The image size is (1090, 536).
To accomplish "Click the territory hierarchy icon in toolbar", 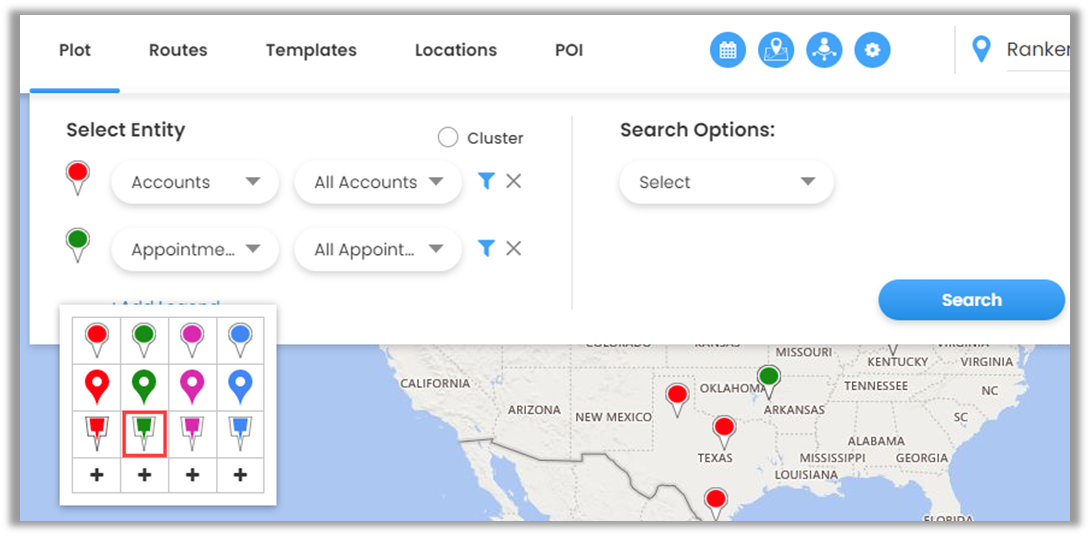I will point(824,50).
